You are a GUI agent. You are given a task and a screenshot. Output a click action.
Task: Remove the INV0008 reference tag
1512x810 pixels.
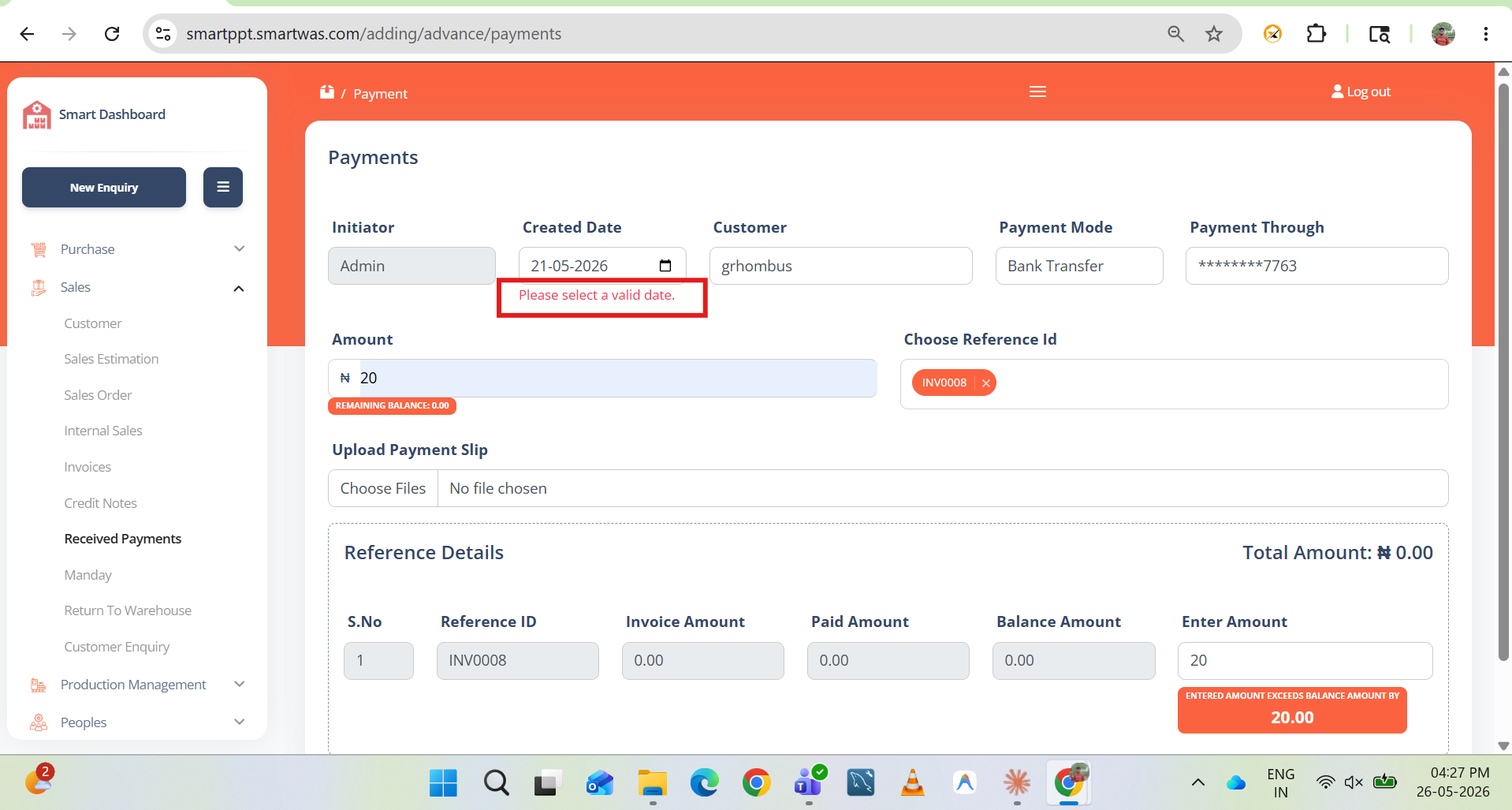pos(985,383)
